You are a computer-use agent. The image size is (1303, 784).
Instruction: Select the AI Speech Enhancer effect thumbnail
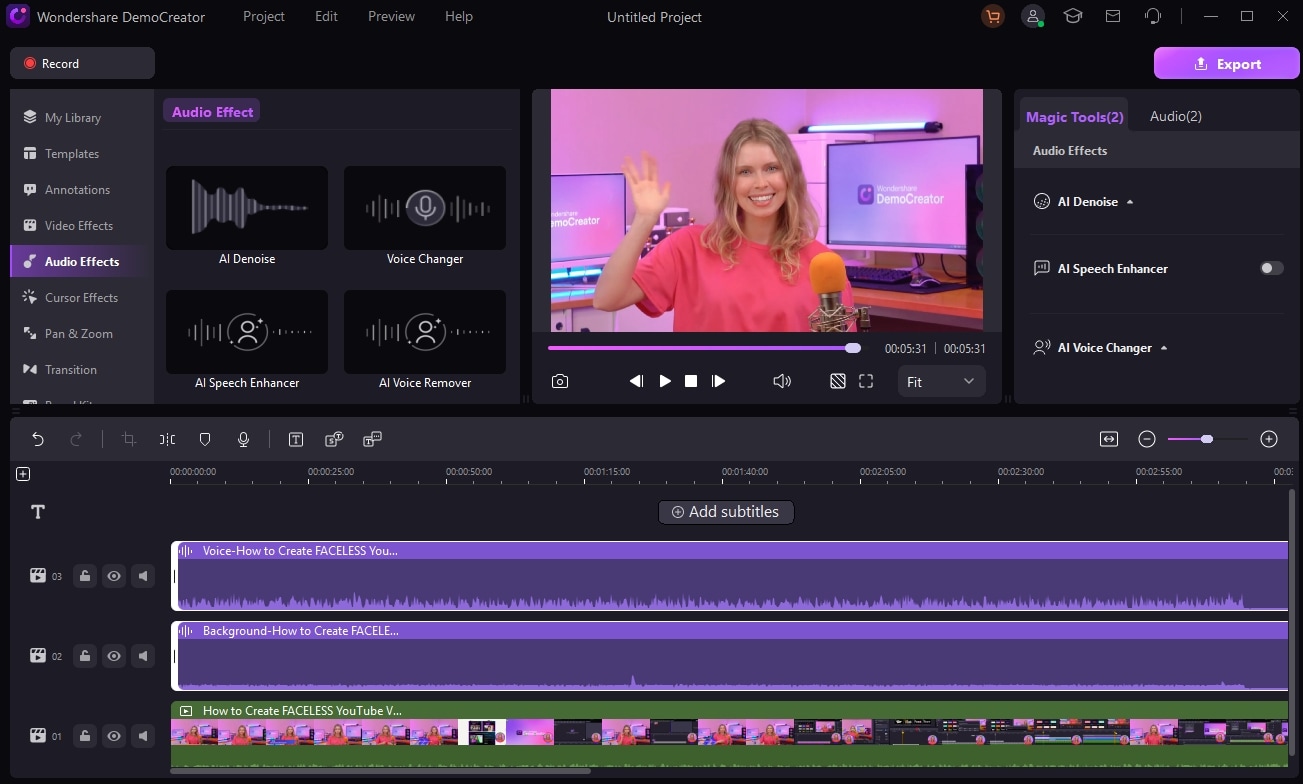pyautogui.click(x=247, y=332)
